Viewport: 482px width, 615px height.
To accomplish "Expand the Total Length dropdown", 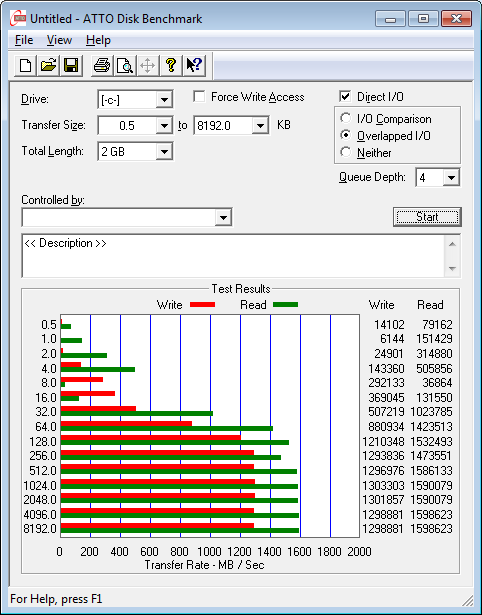I will click(x=164, y=151).
